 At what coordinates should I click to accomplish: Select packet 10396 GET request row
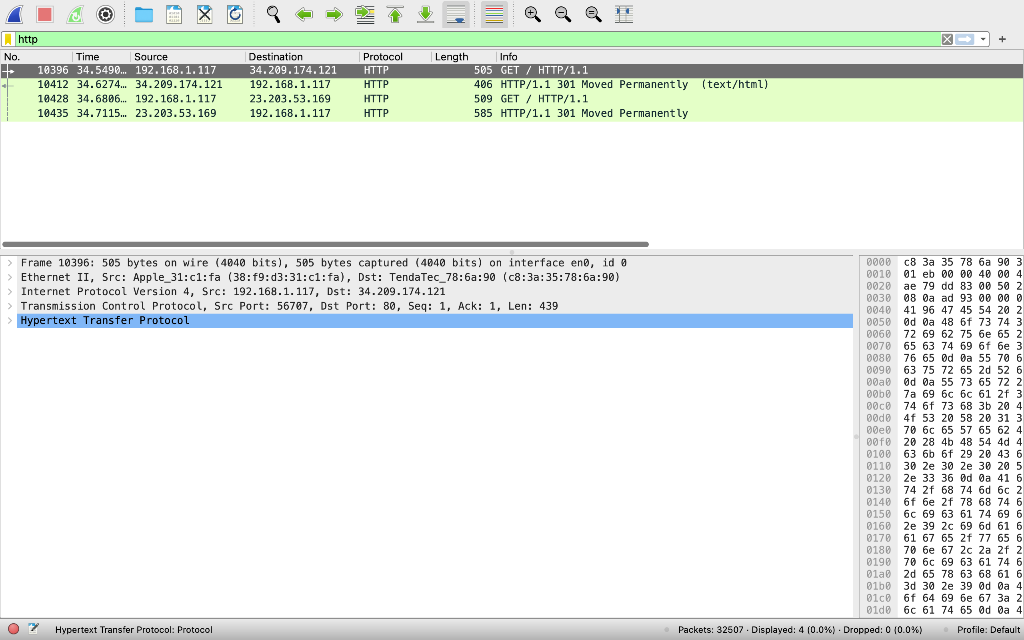coord(512,70)
